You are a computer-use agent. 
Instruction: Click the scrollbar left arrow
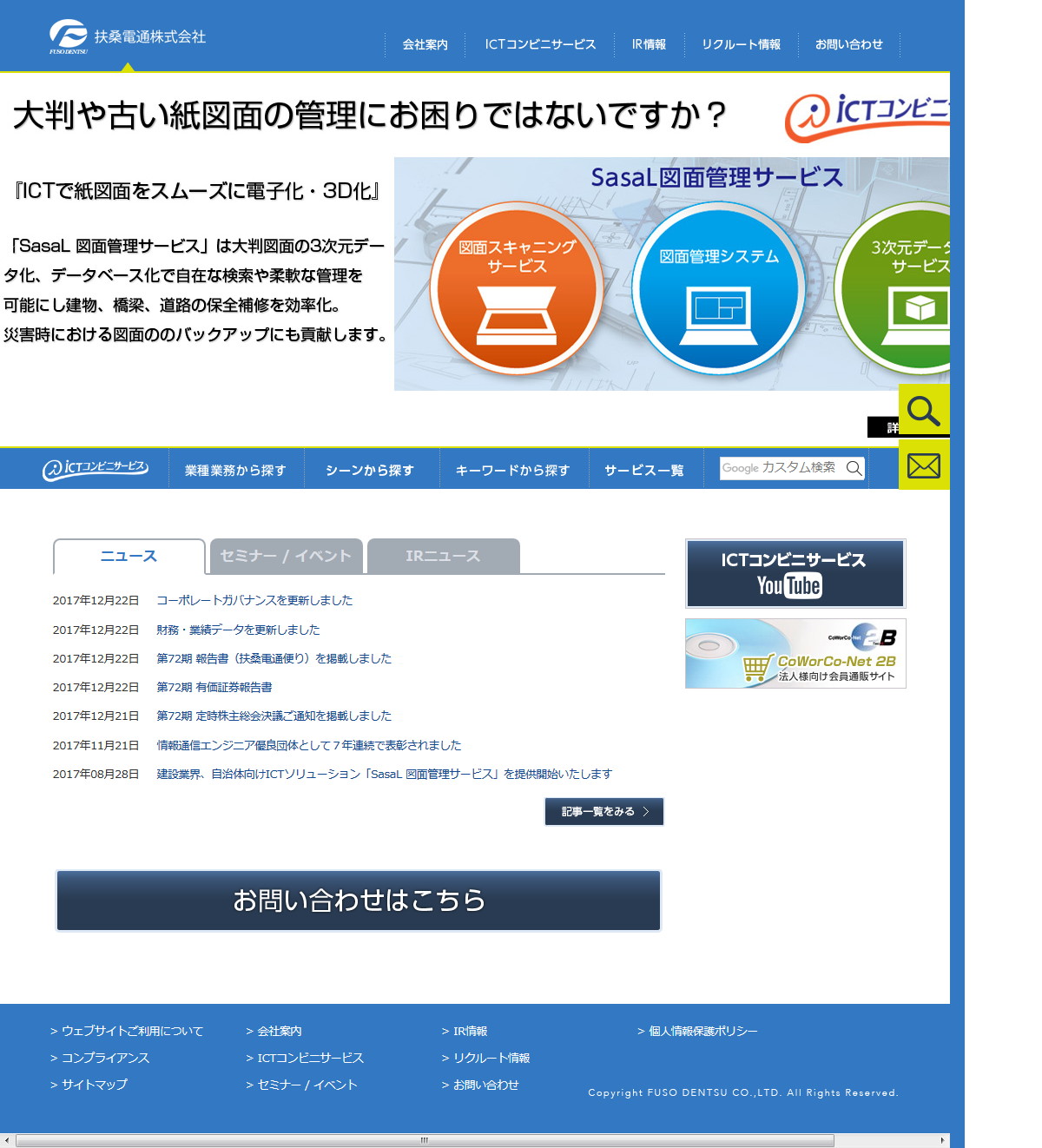[7, 1140]
